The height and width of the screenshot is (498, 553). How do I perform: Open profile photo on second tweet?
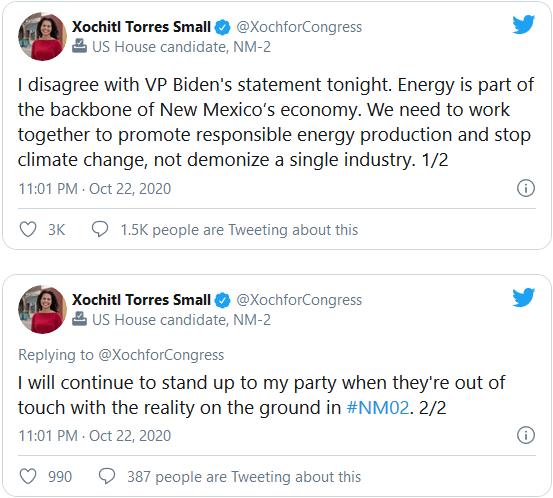(x=42, y=309)
